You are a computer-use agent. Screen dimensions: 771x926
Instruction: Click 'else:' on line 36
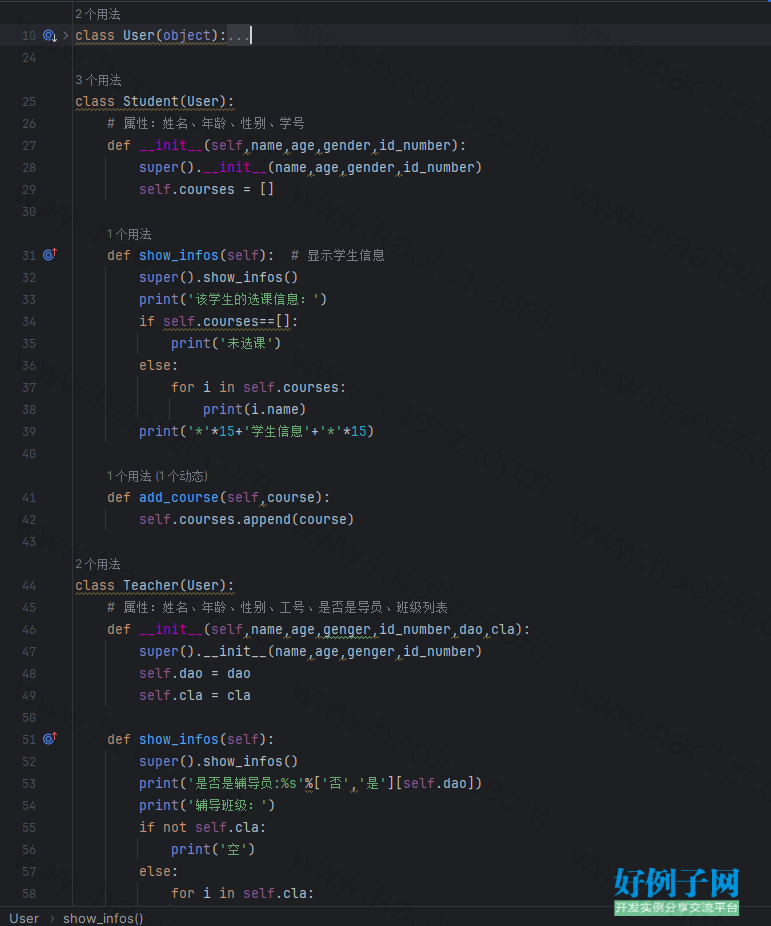[158, 366]
